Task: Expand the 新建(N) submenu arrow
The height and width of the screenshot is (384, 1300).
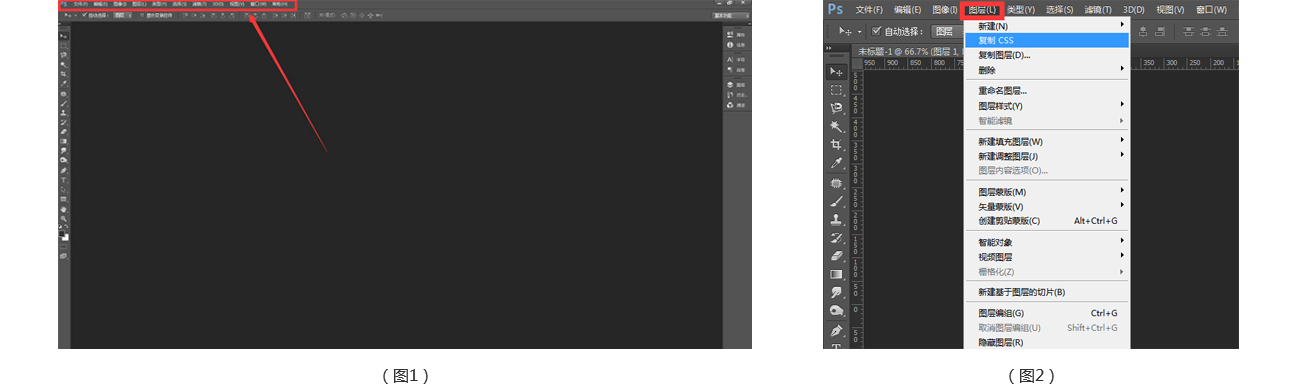Action: [x=1122, y=24]
